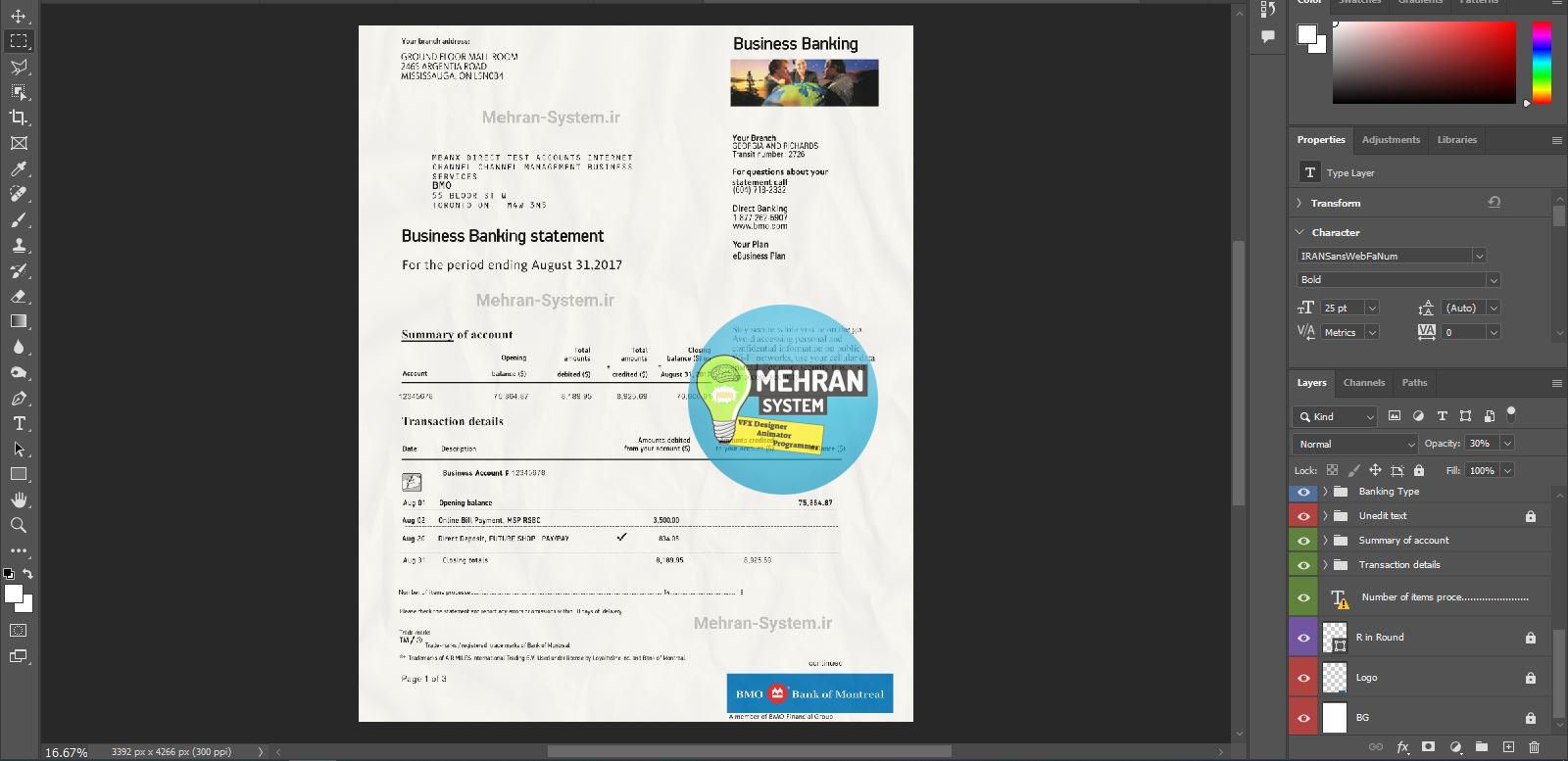The image size is (1568, 761).
Task: Open the Edit Toolbar three-dots menu
Action: [x=19, y=550]
